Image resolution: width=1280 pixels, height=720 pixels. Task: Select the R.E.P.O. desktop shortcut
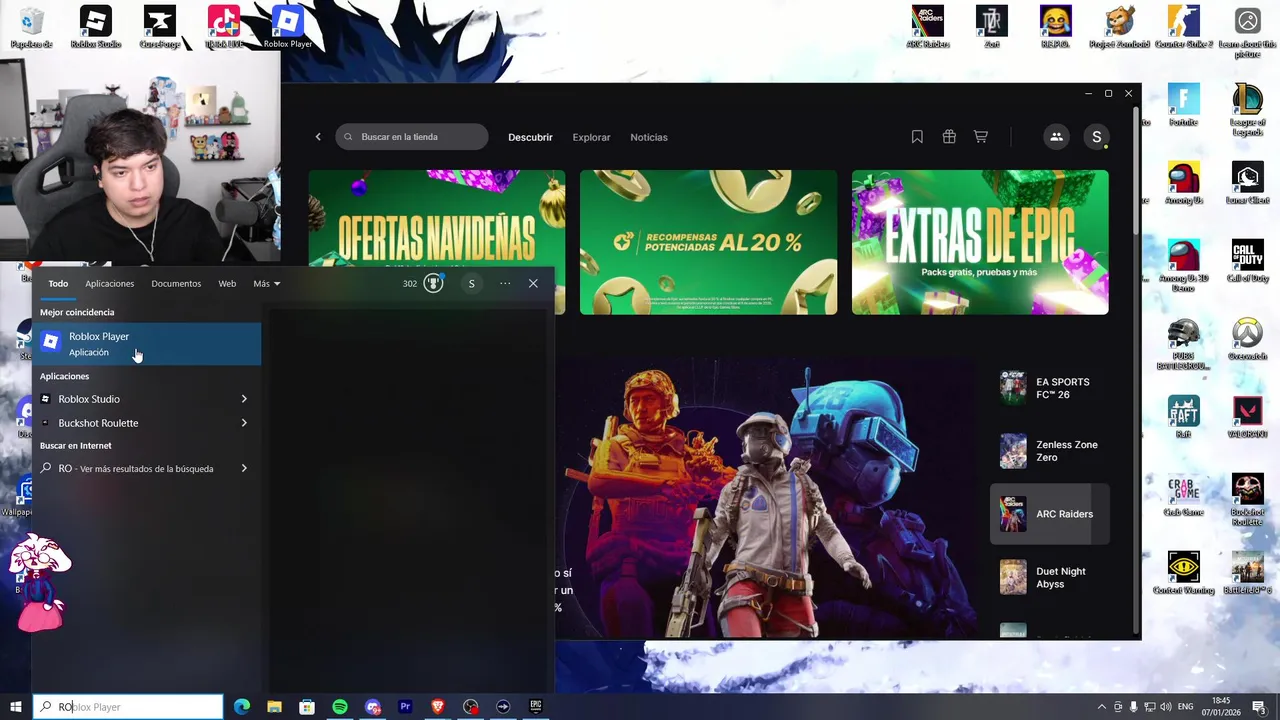point(1055,27)
